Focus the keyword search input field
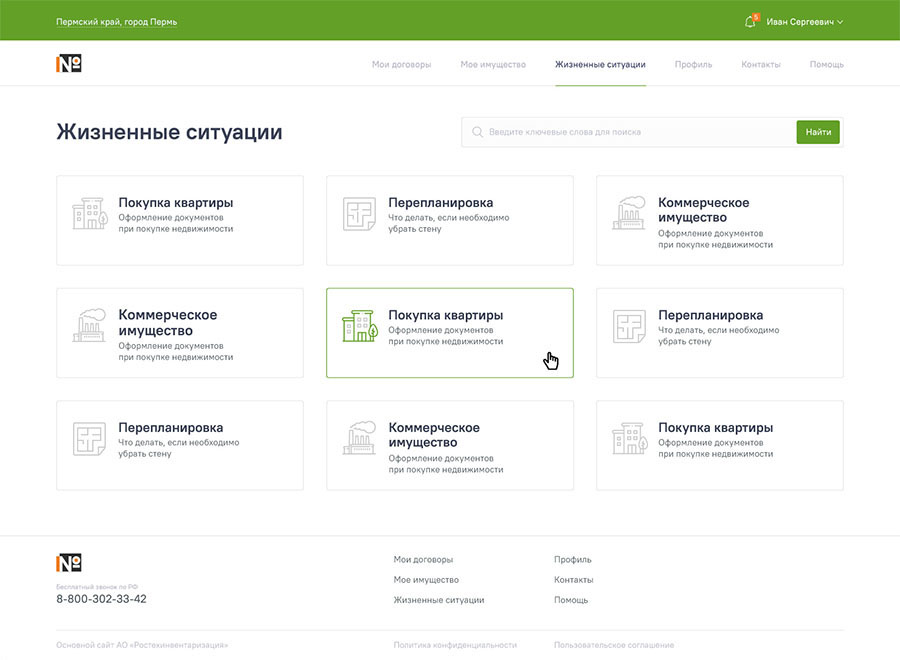Viewport: 900px width, 660px height. 635,132
